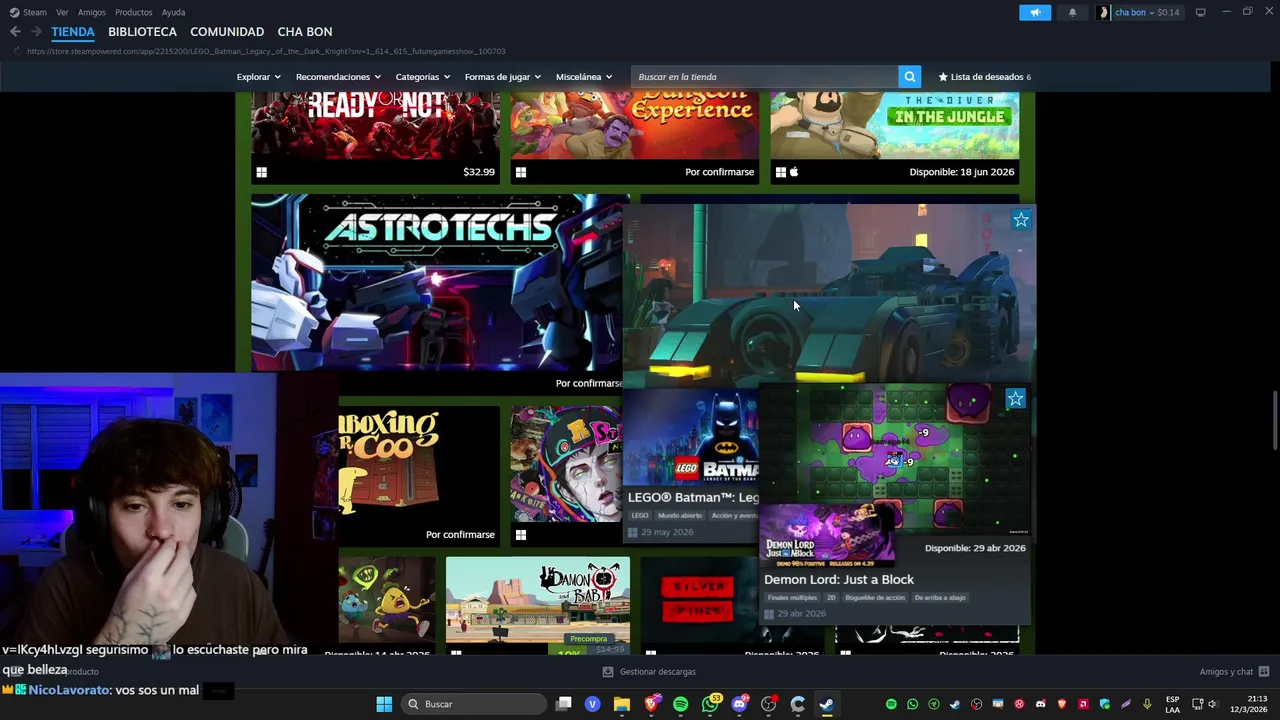The image size is (1280, 720).
Task: Expand the 'cha bon' account wallet dropdown
Action: tap(1147, 12)
